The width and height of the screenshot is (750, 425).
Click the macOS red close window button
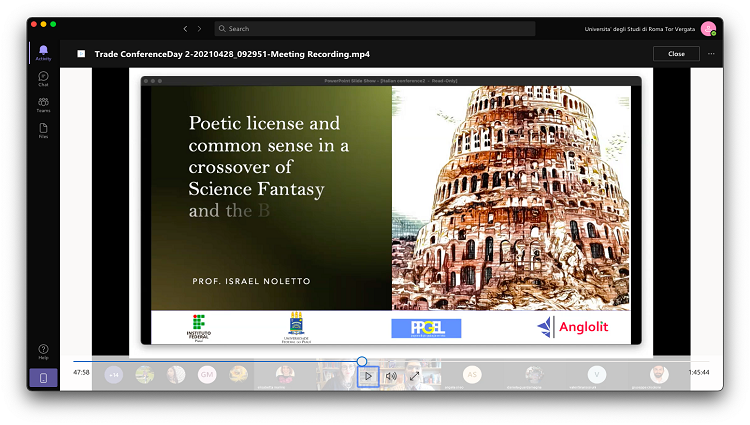point(33,24)
